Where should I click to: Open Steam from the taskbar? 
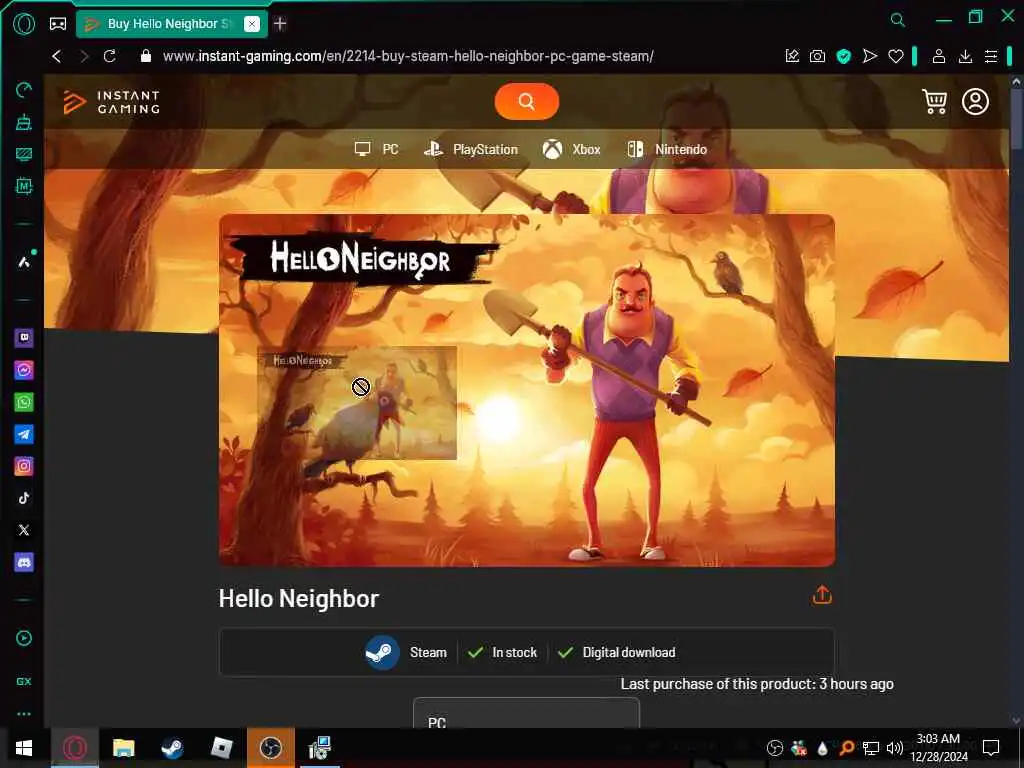click(x=172, y=748)
